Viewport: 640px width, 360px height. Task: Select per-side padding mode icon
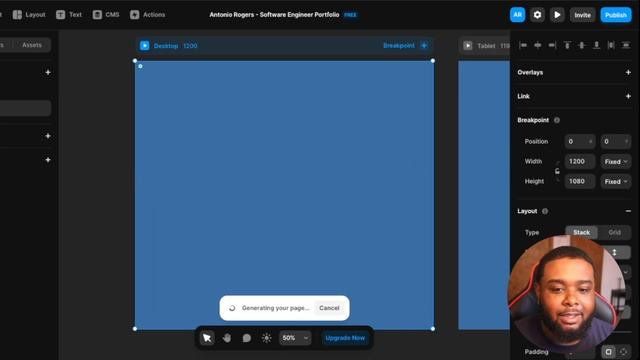[623, 351]
